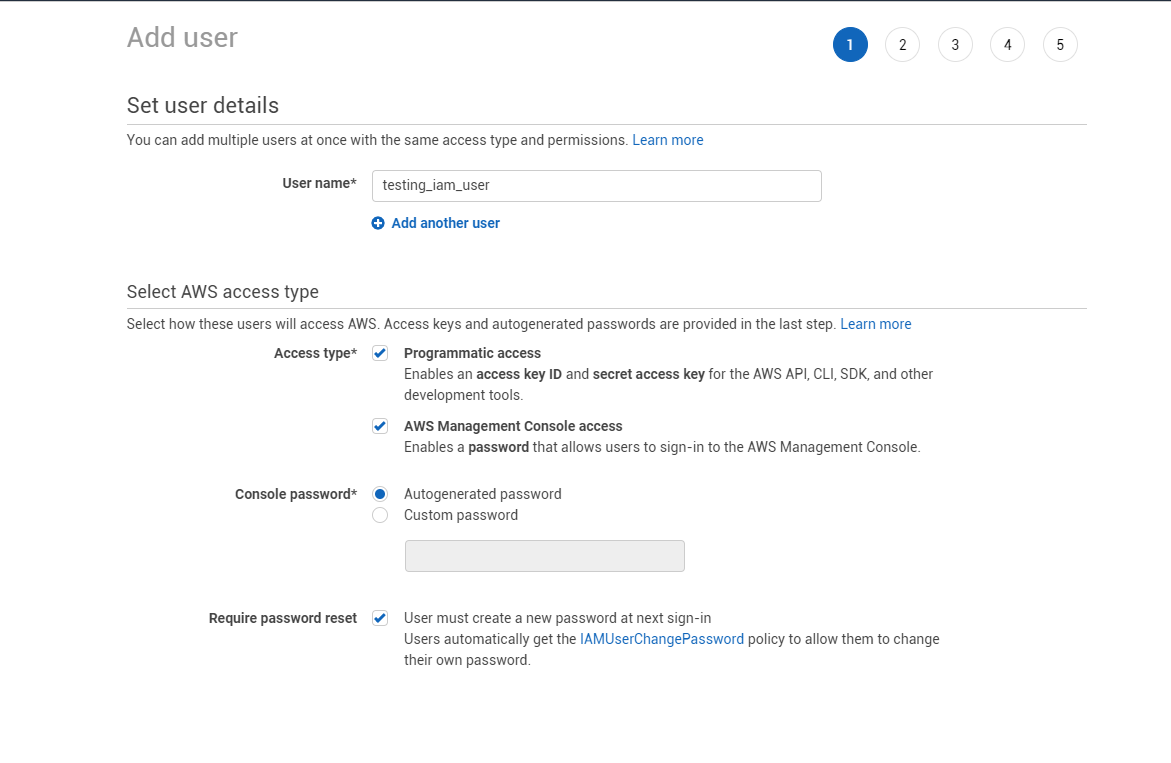Click the 'User must create a new password' text
This screenshot has width=1171, height=763.
point(557,618)
